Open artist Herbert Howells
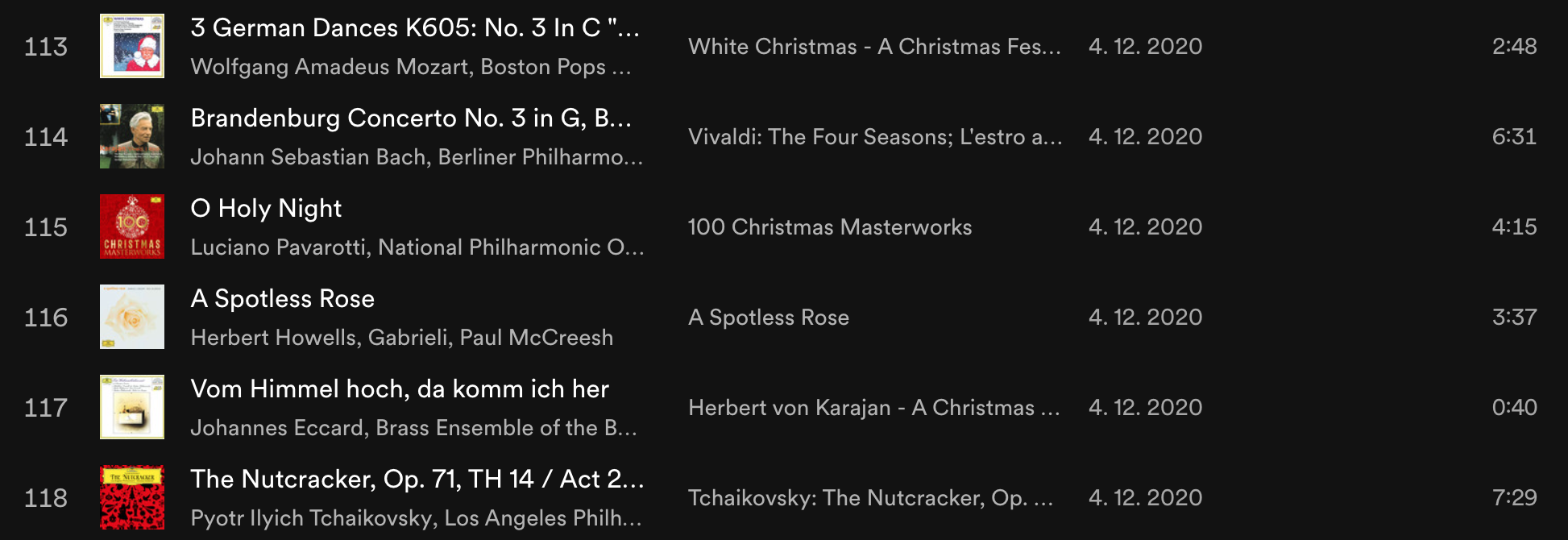This screenshot has height=540, width=1568. (x=273, y=338)
